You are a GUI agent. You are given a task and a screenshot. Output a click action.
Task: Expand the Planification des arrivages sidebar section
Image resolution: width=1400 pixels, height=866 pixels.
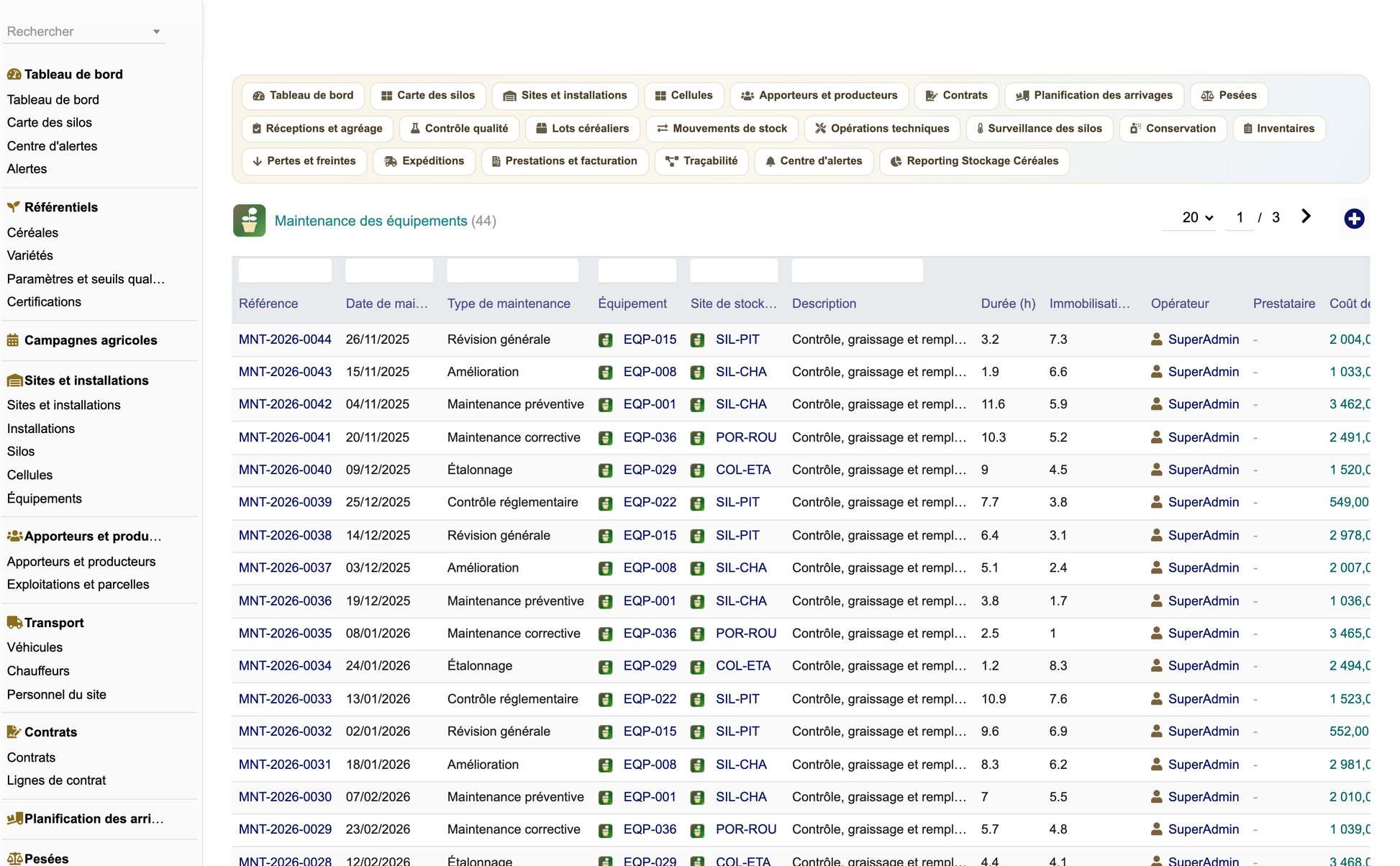pos(94,819)
